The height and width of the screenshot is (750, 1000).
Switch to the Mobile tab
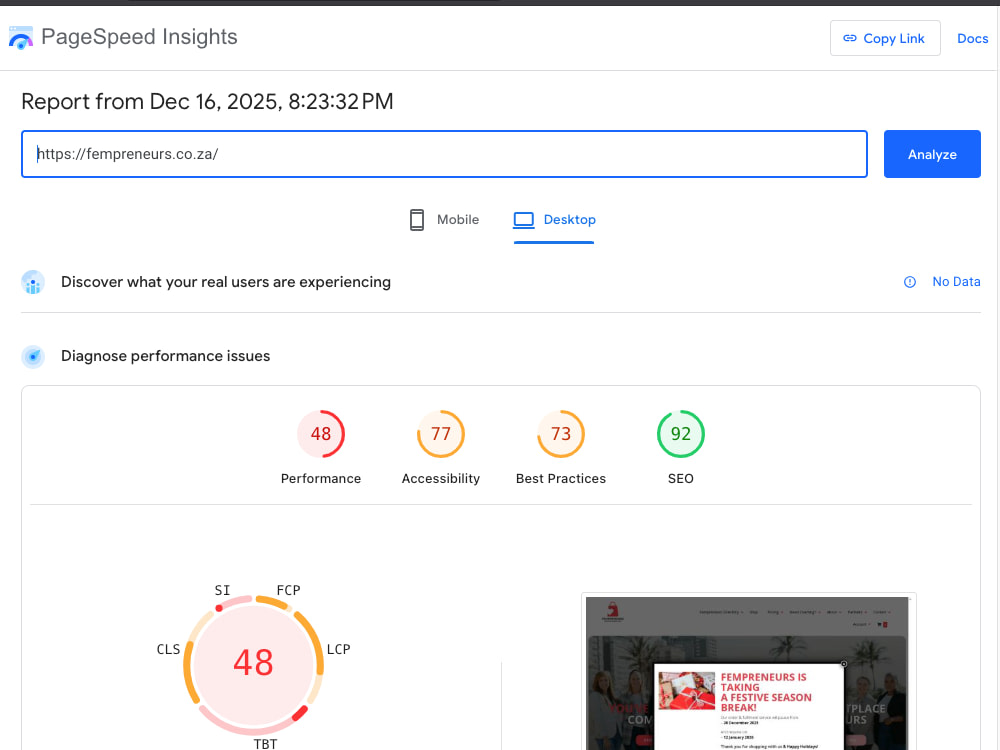tap(444, 219)
